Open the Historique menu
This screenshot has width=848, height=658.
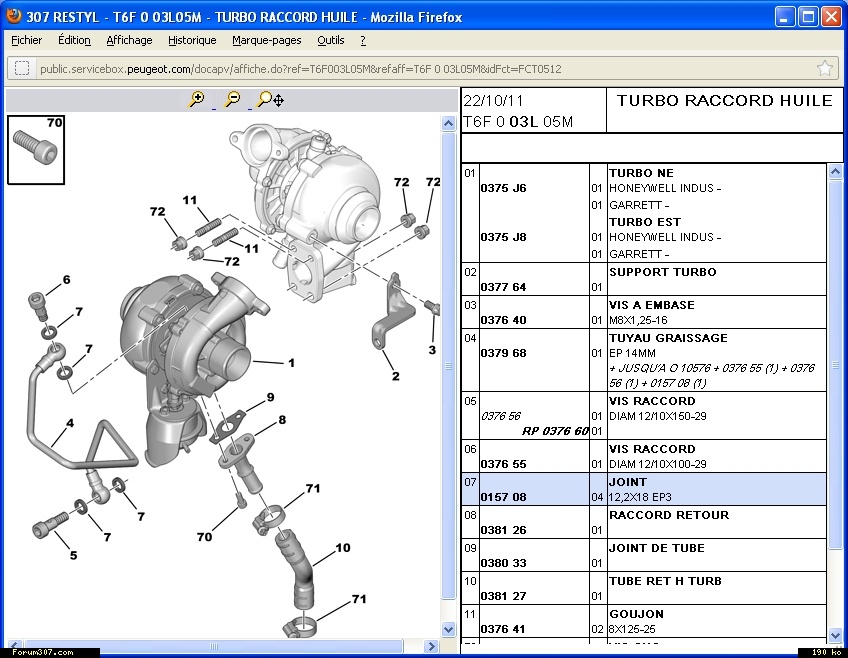[192, 41]
